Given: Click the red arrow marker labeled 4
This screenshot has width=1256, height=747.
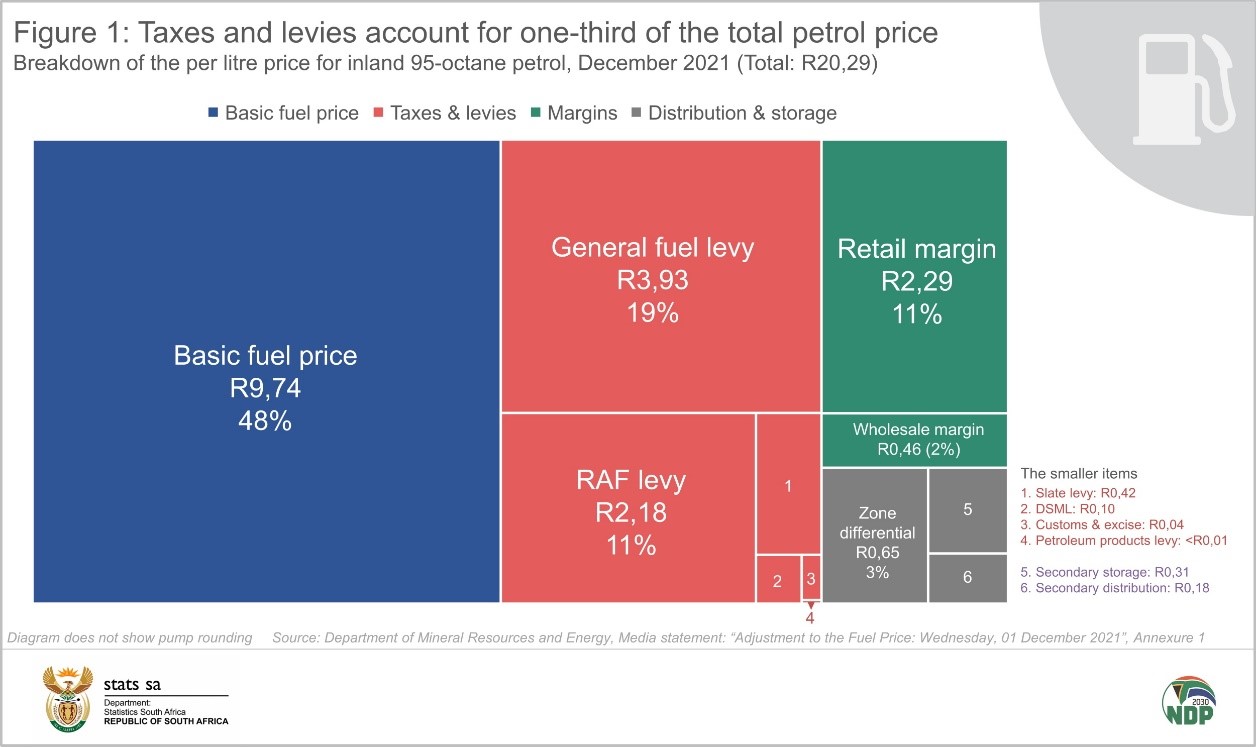Looking at the screenshot, I should (x=811, y=607).
